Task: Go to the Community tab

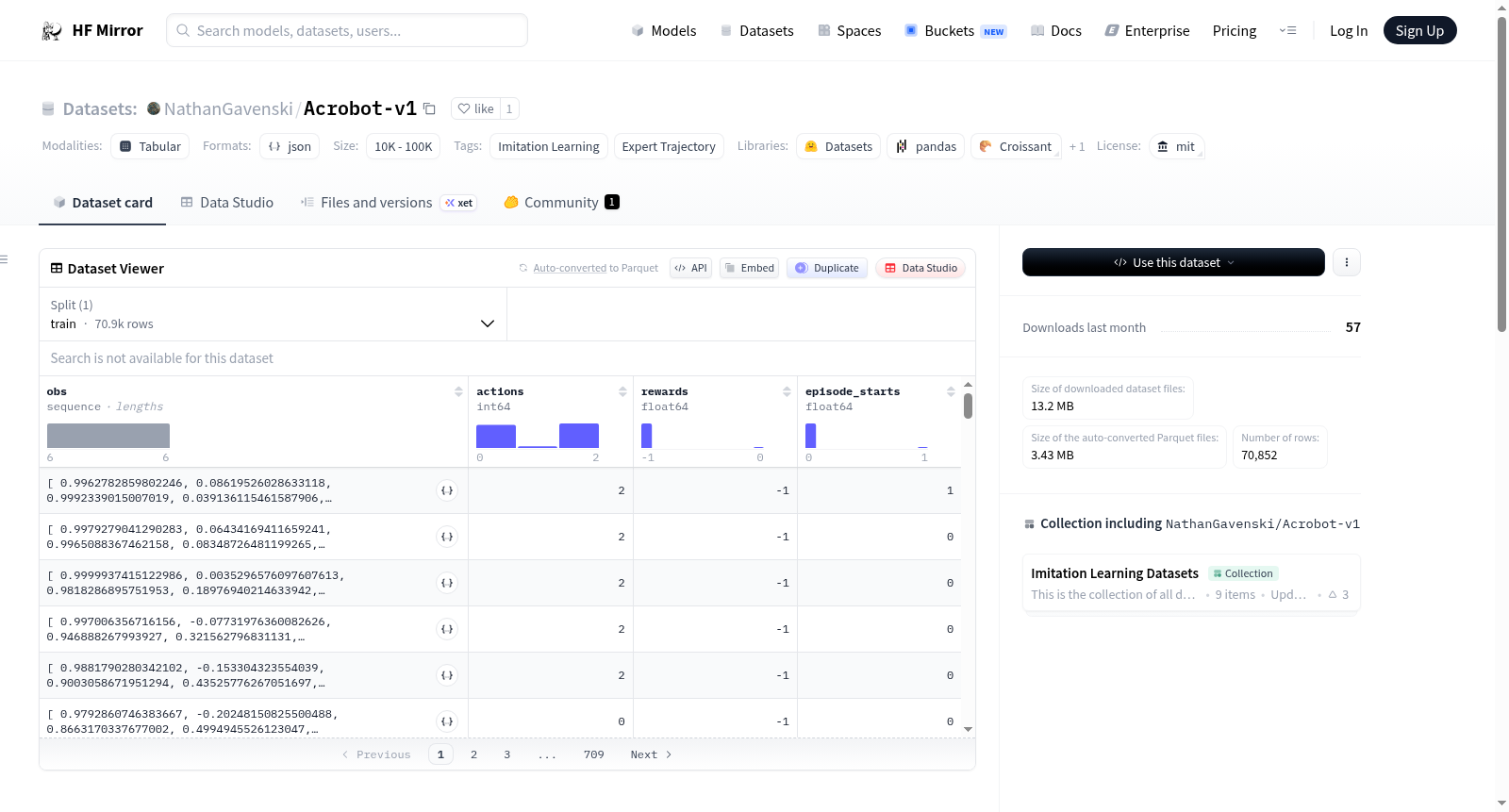Action: pyautogui.click(x=561, y=203)
